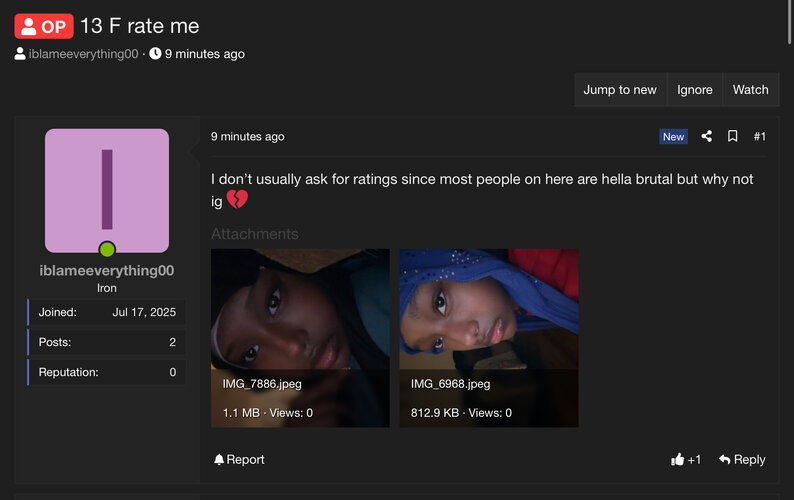Click the #1 post number link
The width and height of the screenshot is (794, 500).
click(x=759, y=136)
